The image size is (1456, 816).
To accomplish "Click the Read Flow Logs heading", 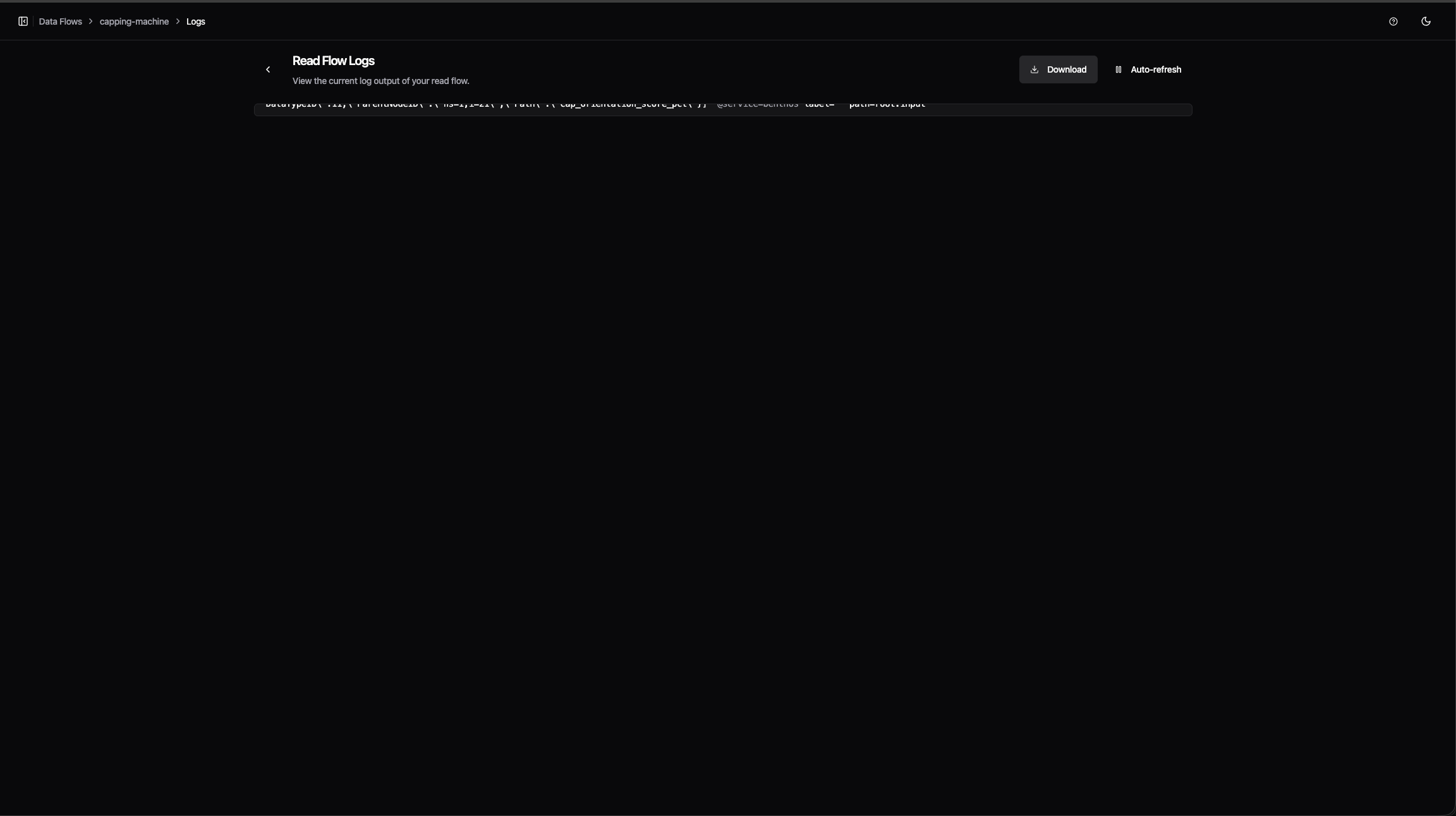I will click(333, 61).
